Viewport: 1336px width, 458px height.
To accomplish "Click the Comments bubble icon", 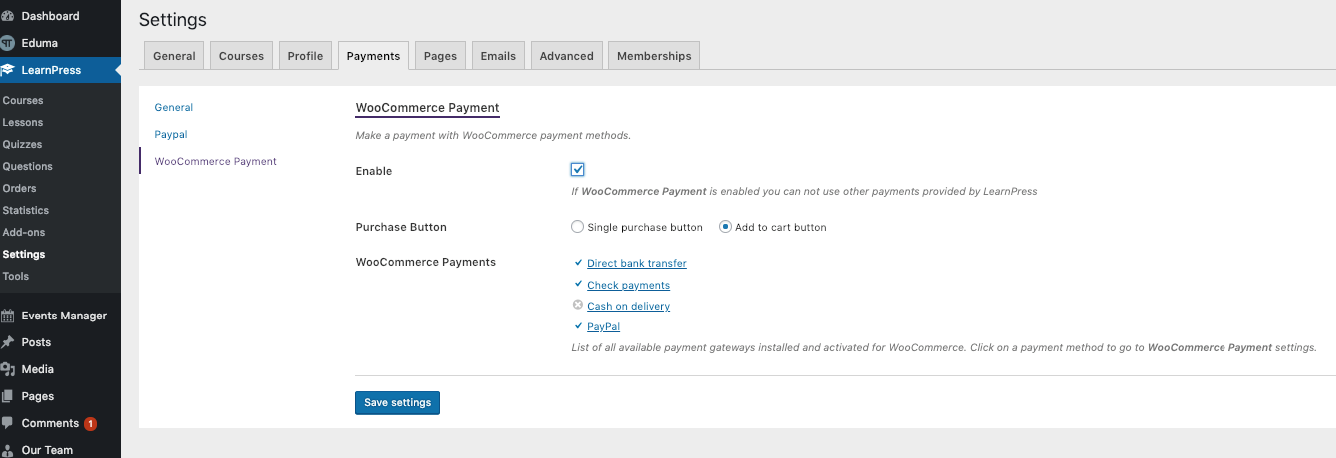I will (x=8, y=423).
